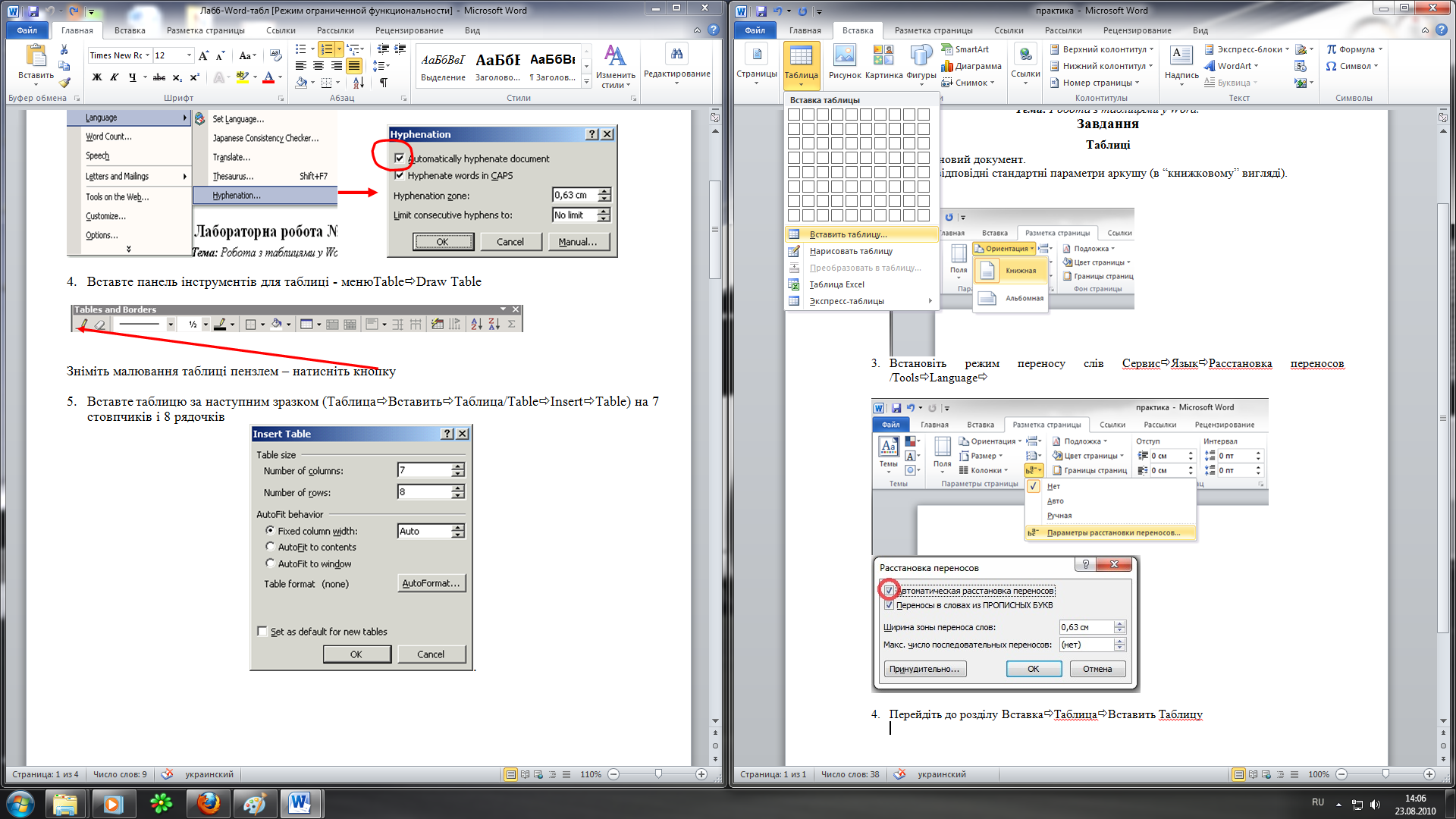Toggle Underline (Ч) formatting
Viewport: 1456px width, 819px height.
tap(133, 77)
